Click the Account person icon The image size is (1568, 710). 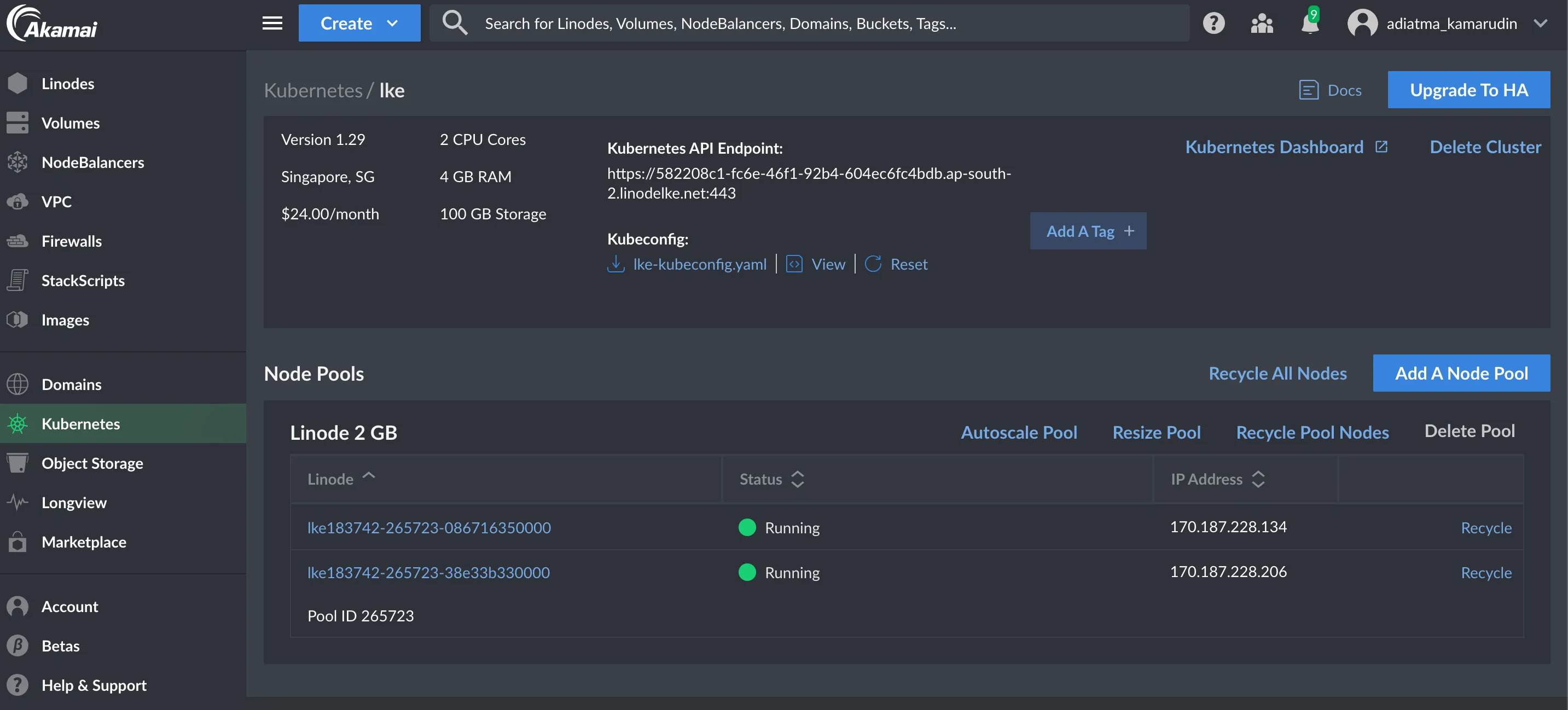click(x=18, y=606)
